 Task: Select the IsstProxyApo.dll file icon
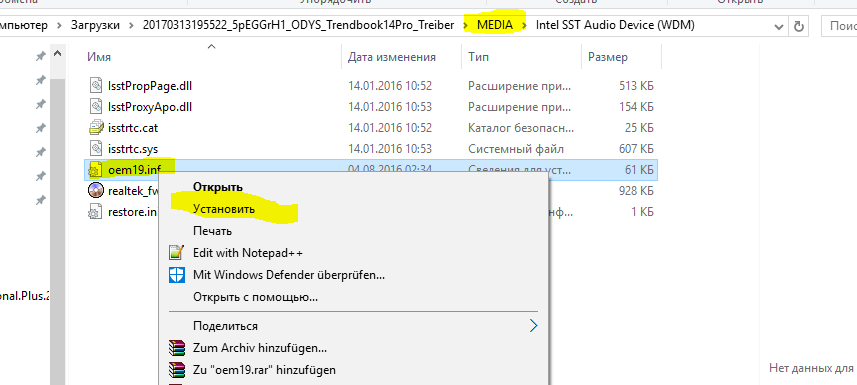click(96, 106)
